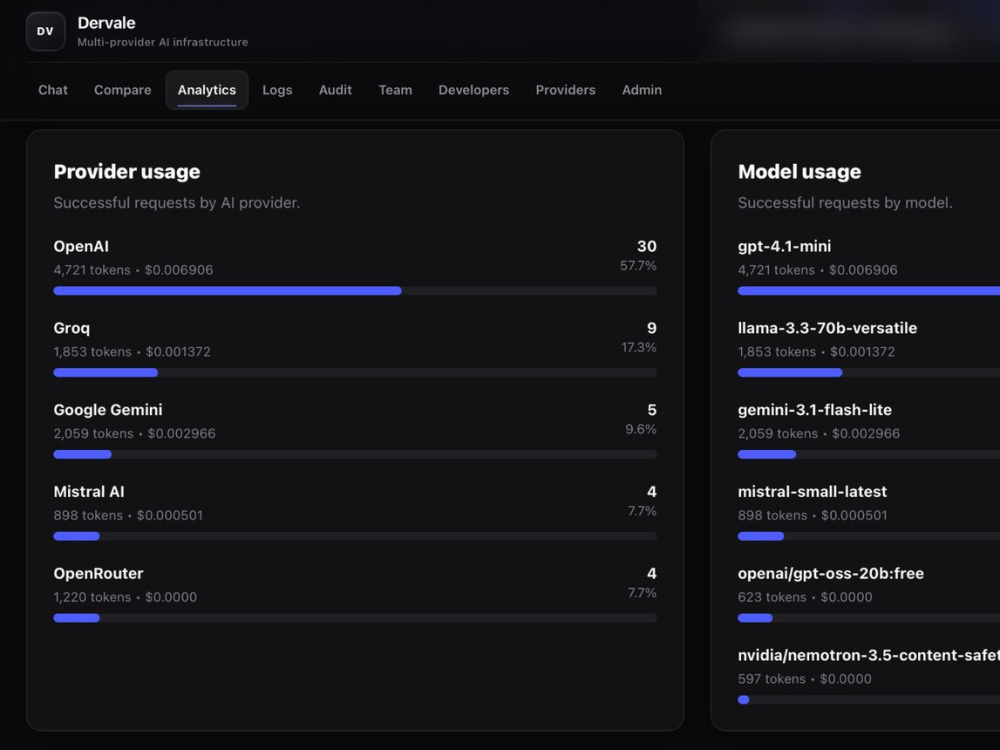Click OpenAI's 57.7% share value
The height and width of the screenshot is (750, 1000).
click(x=638, y=265)
